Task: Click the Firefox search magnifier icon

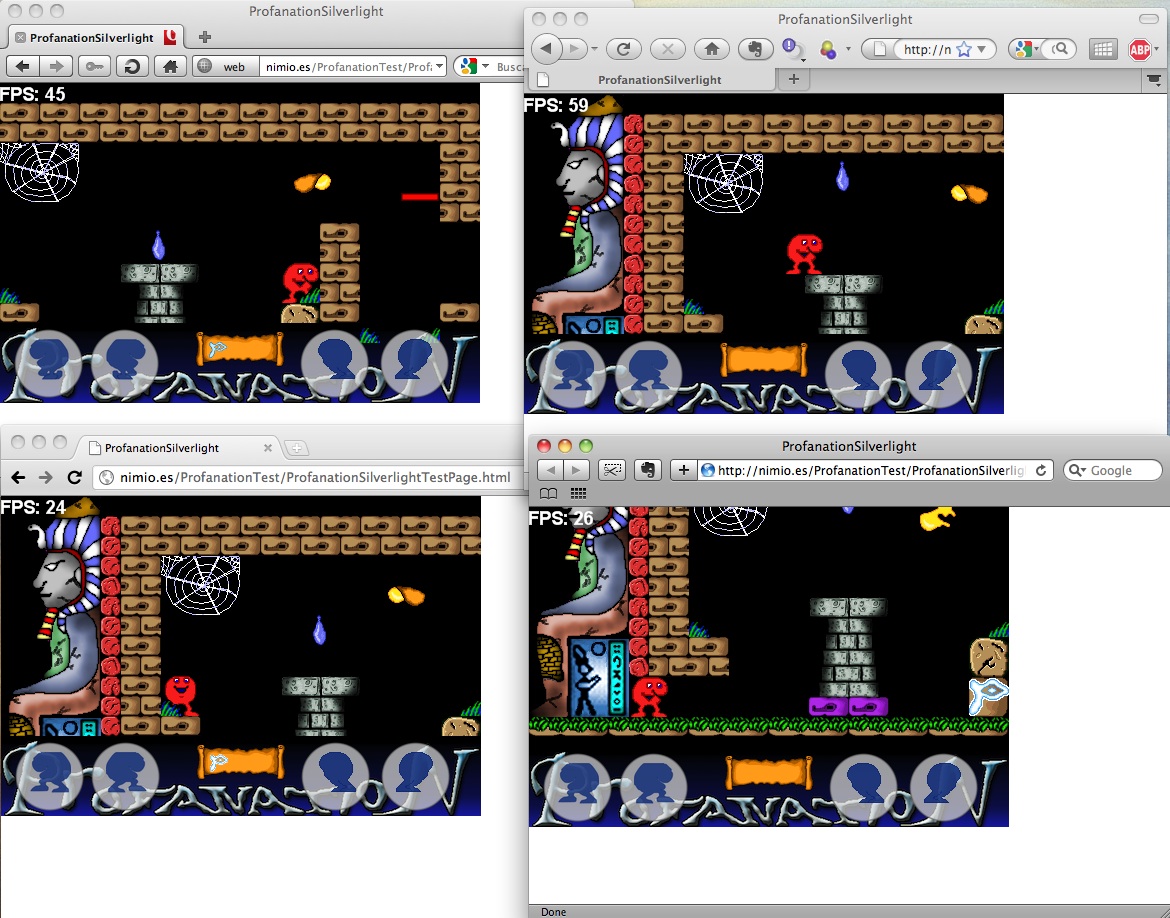Action: (x=1060, y=49)
